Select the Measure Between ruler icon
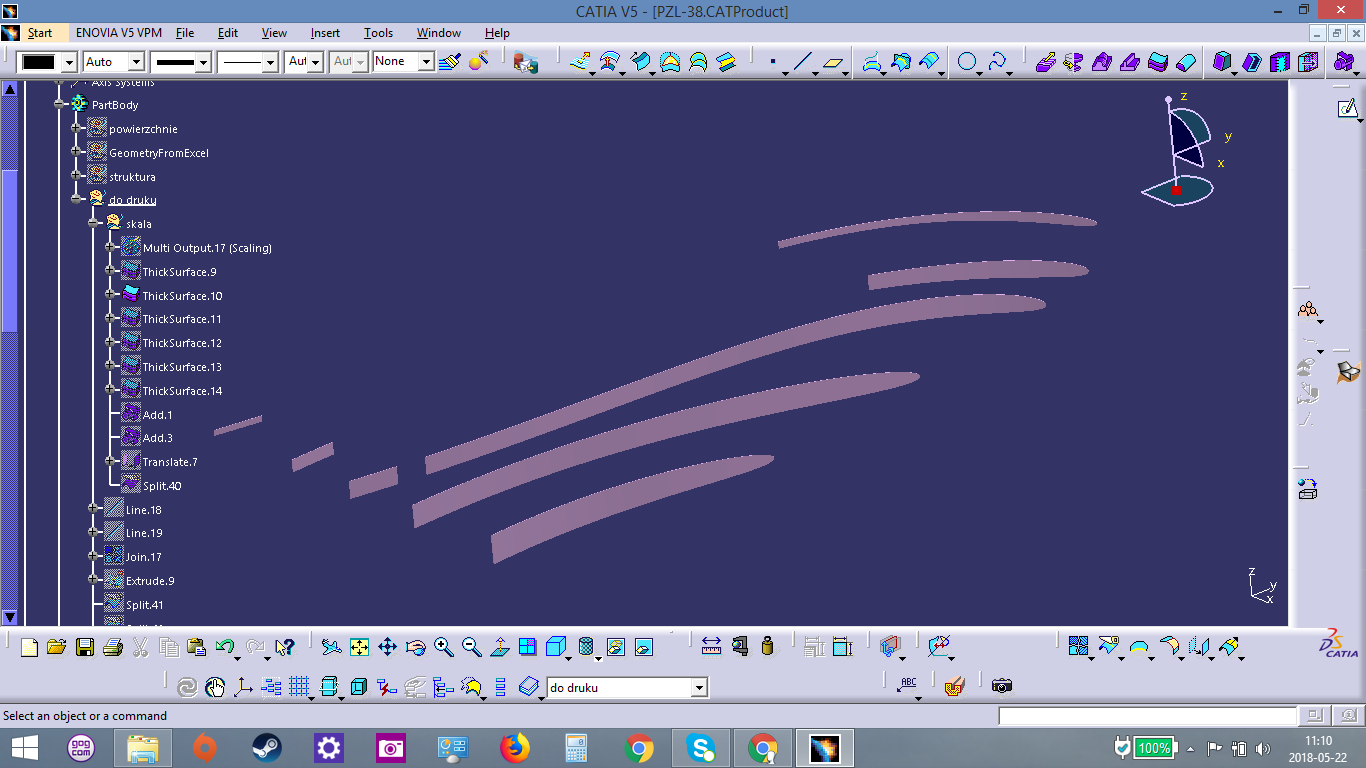1366x768 pixels. click(x=711, y=647)
